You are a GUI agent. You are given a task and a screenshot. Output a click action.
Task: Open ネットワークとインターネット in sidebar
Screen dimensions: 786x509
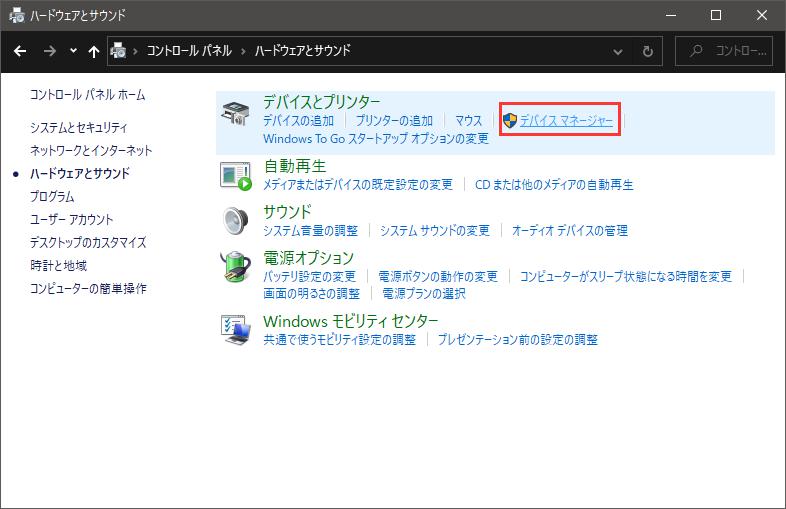(x=91, y=150)
